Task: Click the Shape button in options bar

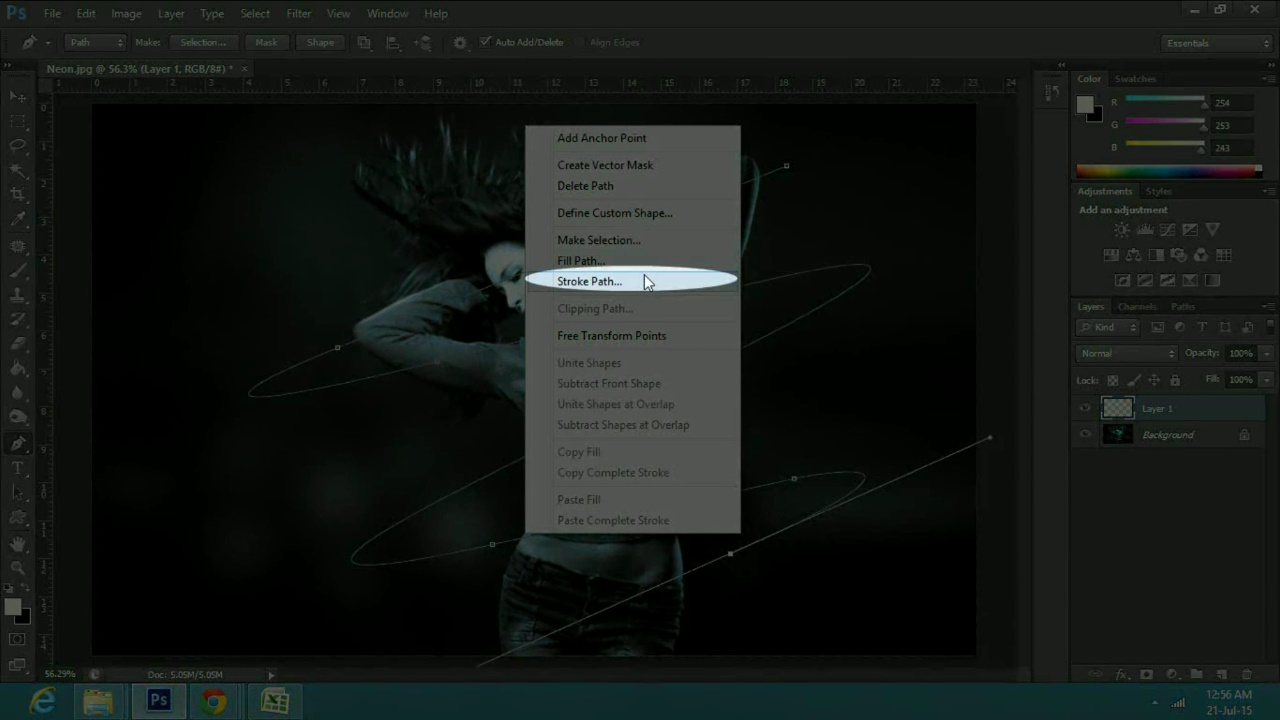Action: [320, 43]
